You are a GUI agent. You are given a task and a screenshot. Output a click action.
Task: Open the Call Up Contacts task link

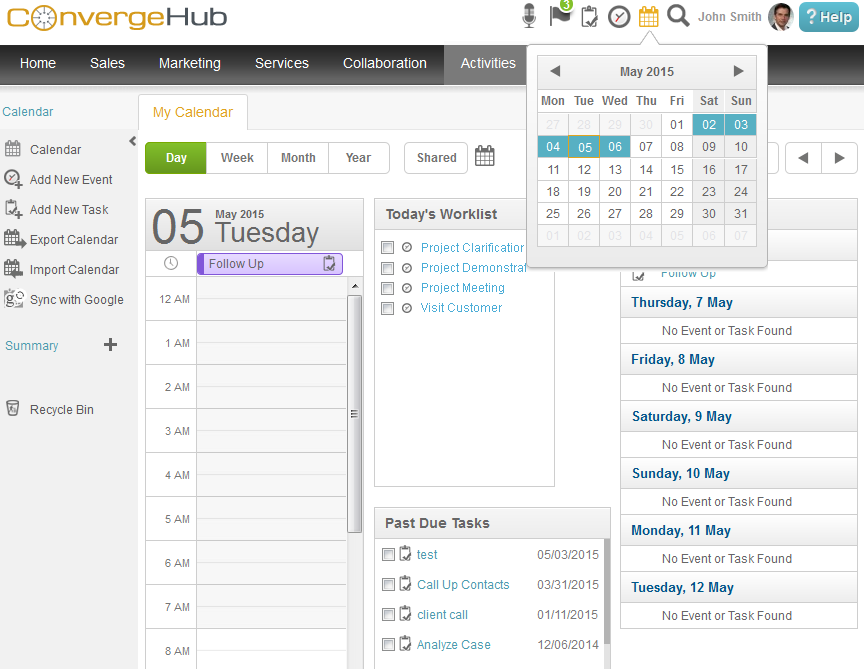(x=463, y=585)
